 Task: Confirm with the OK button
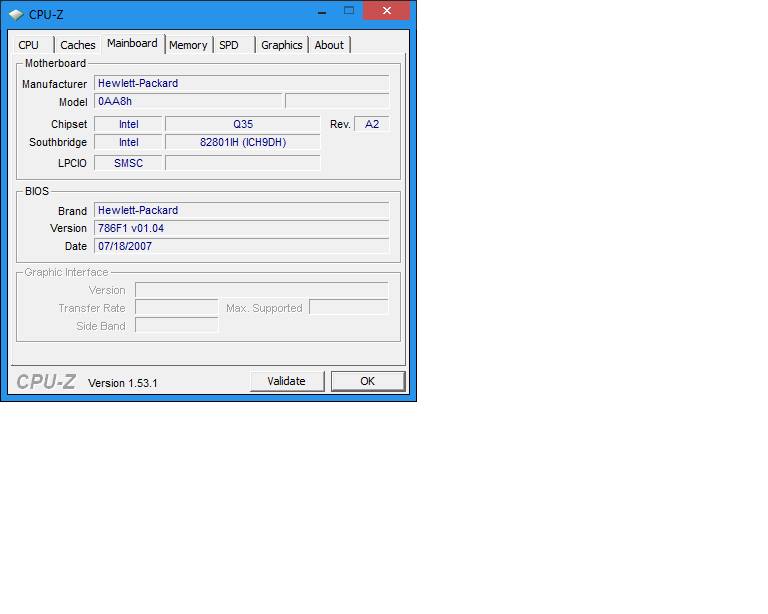coord(368,381)
